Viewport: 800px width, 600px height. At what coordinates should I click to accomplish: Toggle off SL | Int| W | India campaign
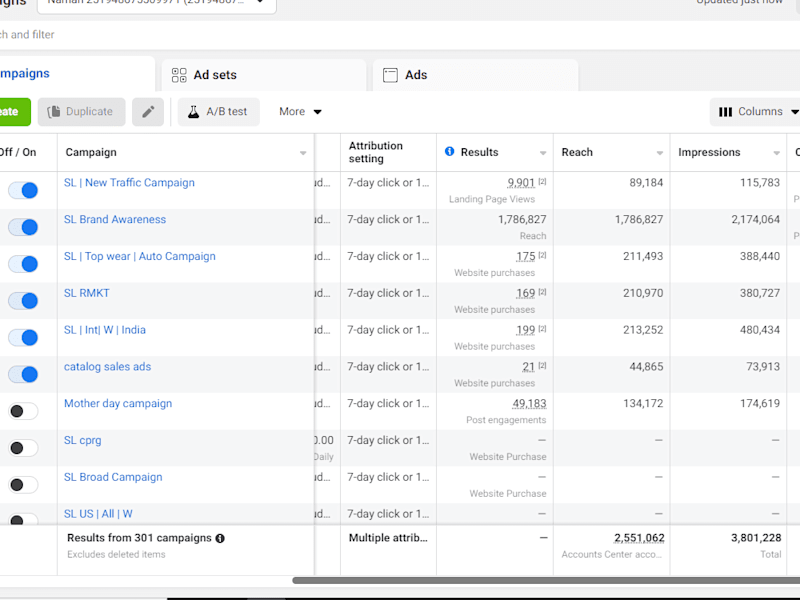[x=23, y=337]
